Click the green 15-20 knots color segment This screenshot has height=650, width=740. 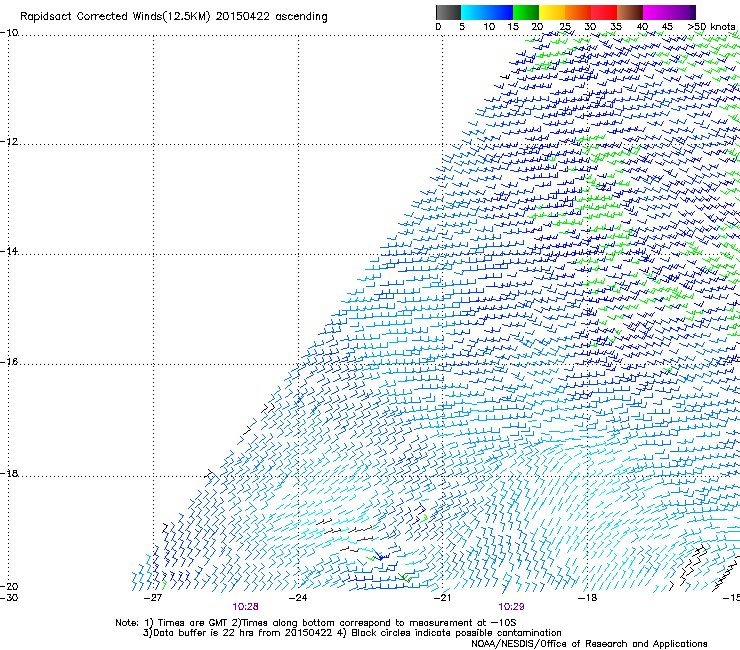point(526,12)
